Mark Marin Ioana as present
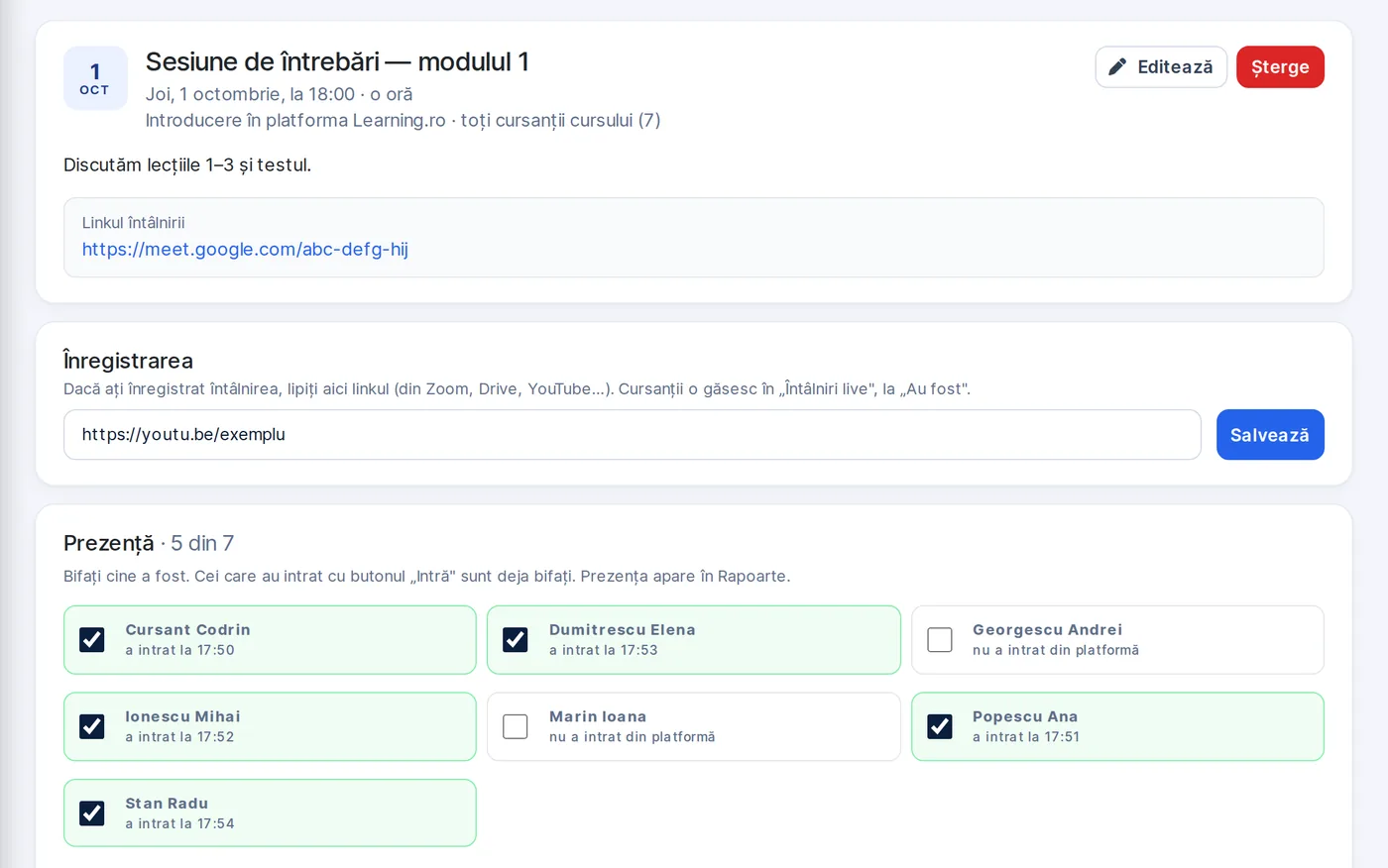 pyautogui.click(x=516, y=726)
